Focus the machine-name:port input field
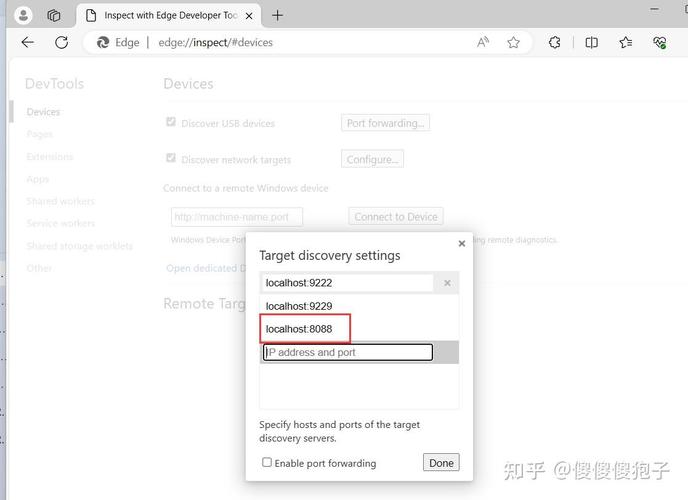The image size is (688, 500). coord(237,217)
